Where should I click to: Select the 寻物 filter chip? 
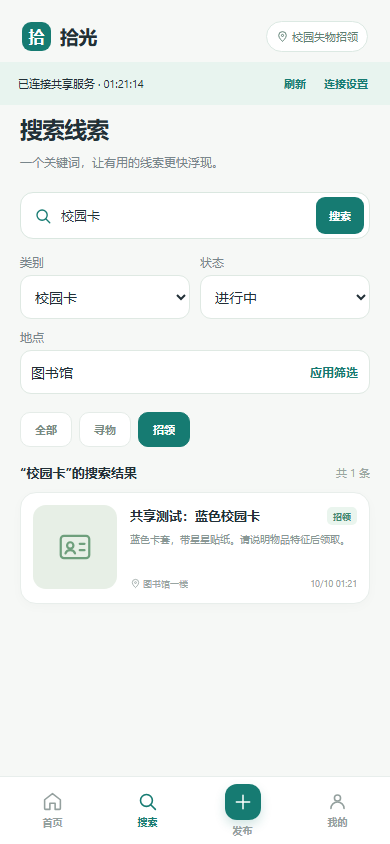105,430
